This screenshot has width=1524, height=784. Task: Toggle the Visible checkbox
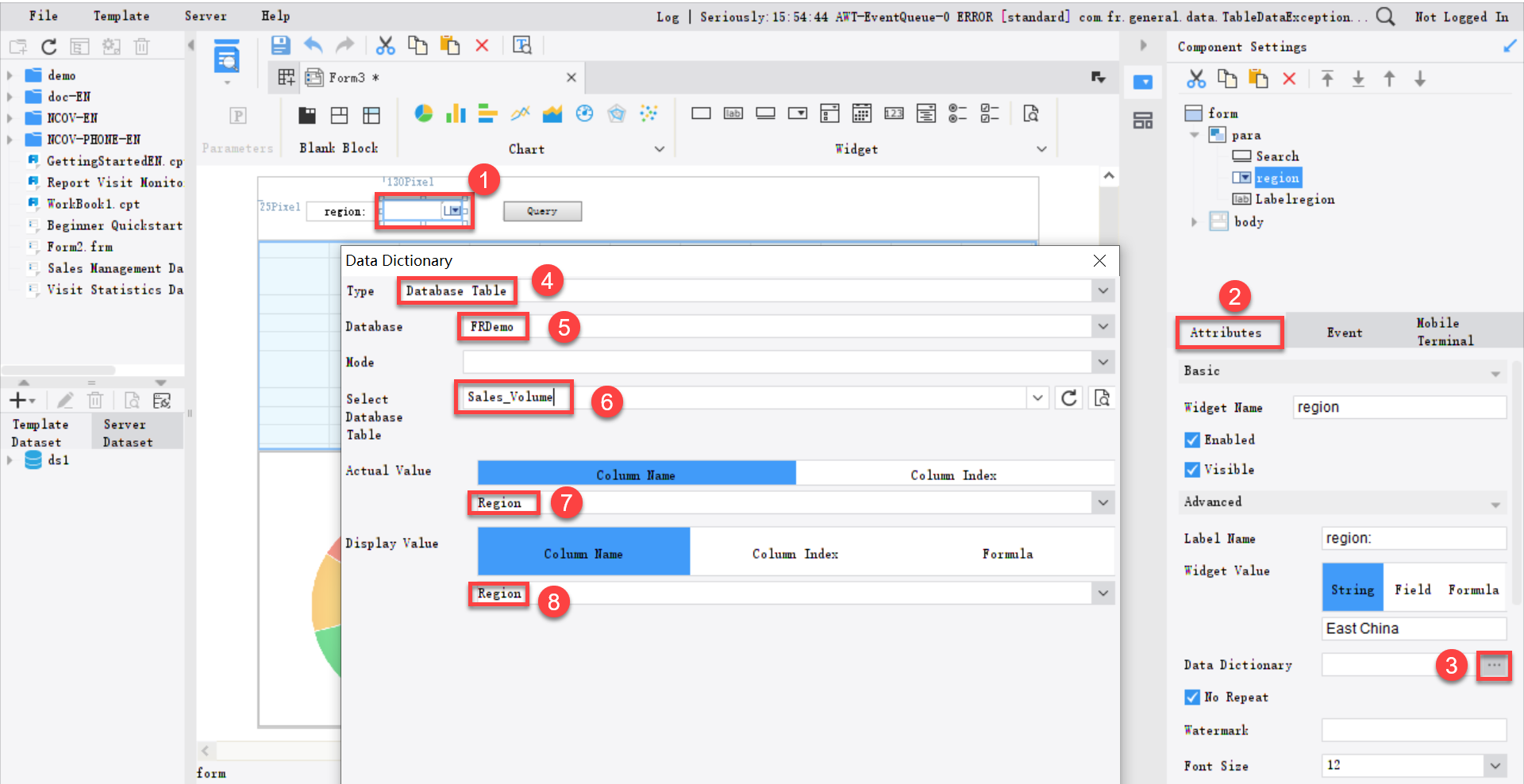1192,470
